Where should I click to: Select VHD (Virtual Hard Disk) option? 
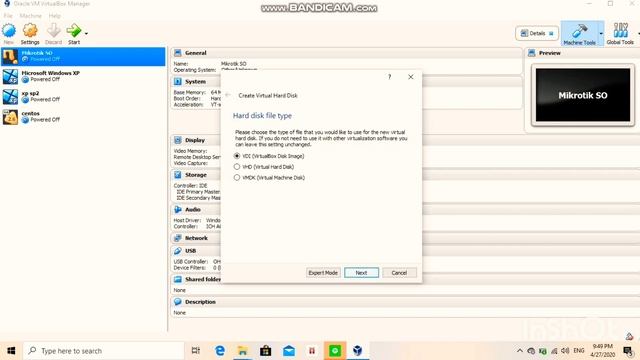(x=264, y=167)
